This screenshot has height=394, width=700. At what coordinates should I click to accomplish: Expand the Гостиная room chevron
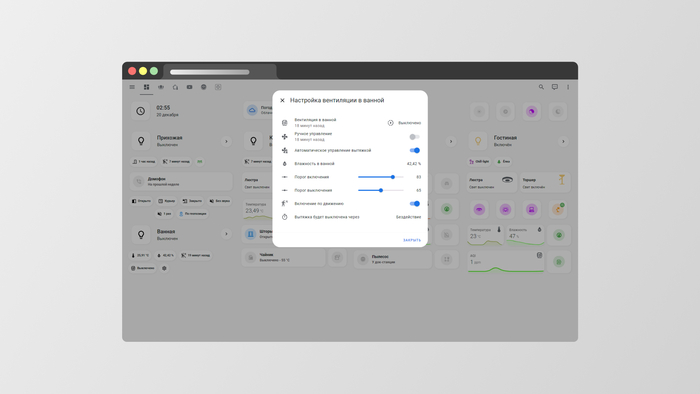click(563, 141)
